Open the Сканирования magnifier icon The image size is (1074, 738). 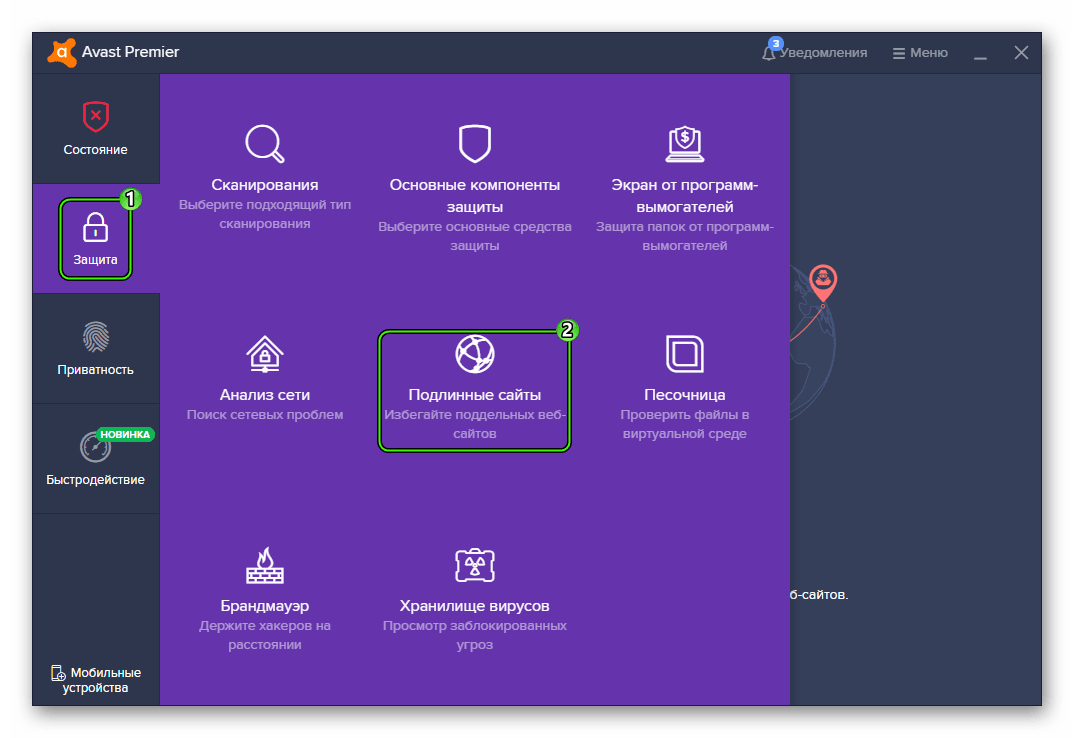click(x=265, y=143)
